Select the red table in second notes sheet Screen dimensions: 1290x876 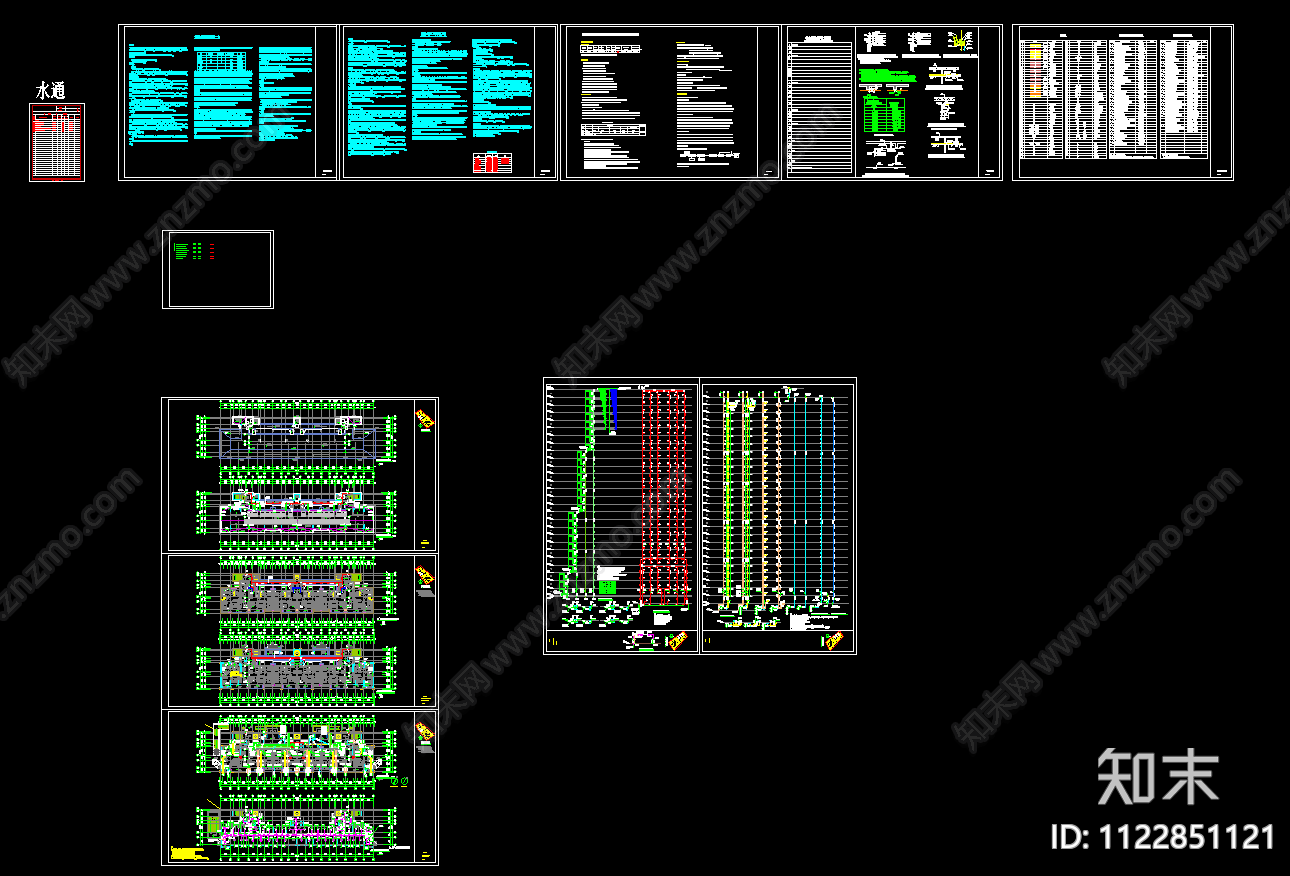click(492, 162)
